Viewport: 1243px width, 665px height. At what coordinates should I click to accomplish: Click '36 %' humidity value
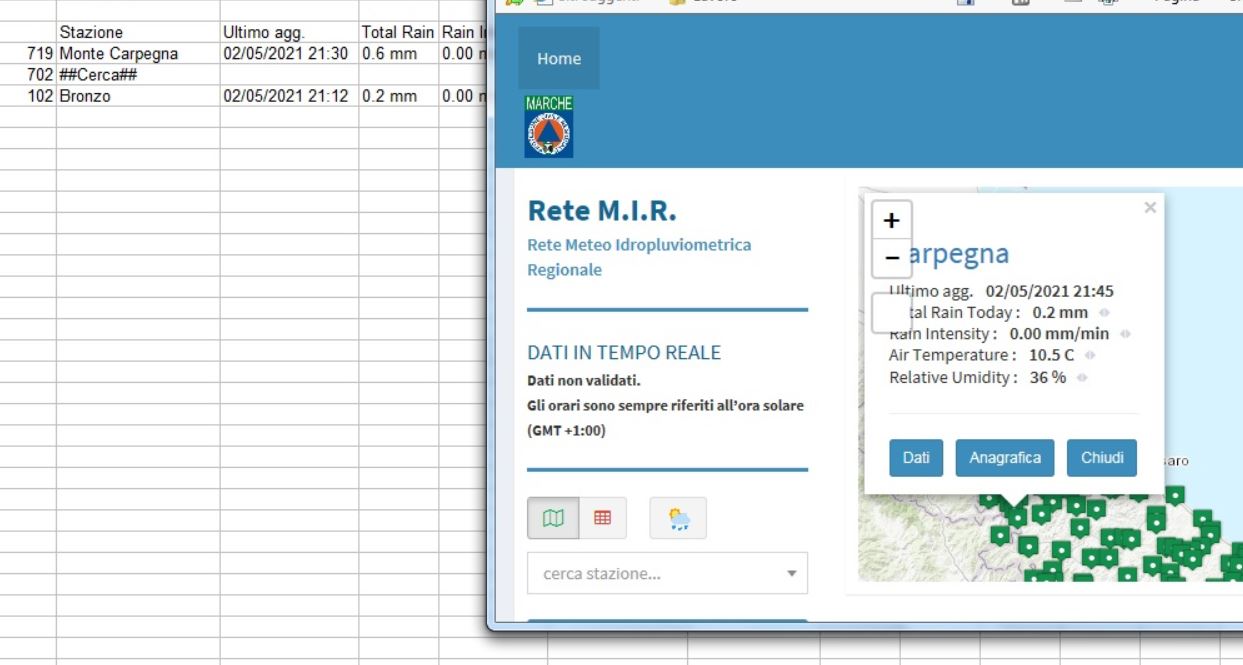pyautogui.click(x=1048, y=377)
